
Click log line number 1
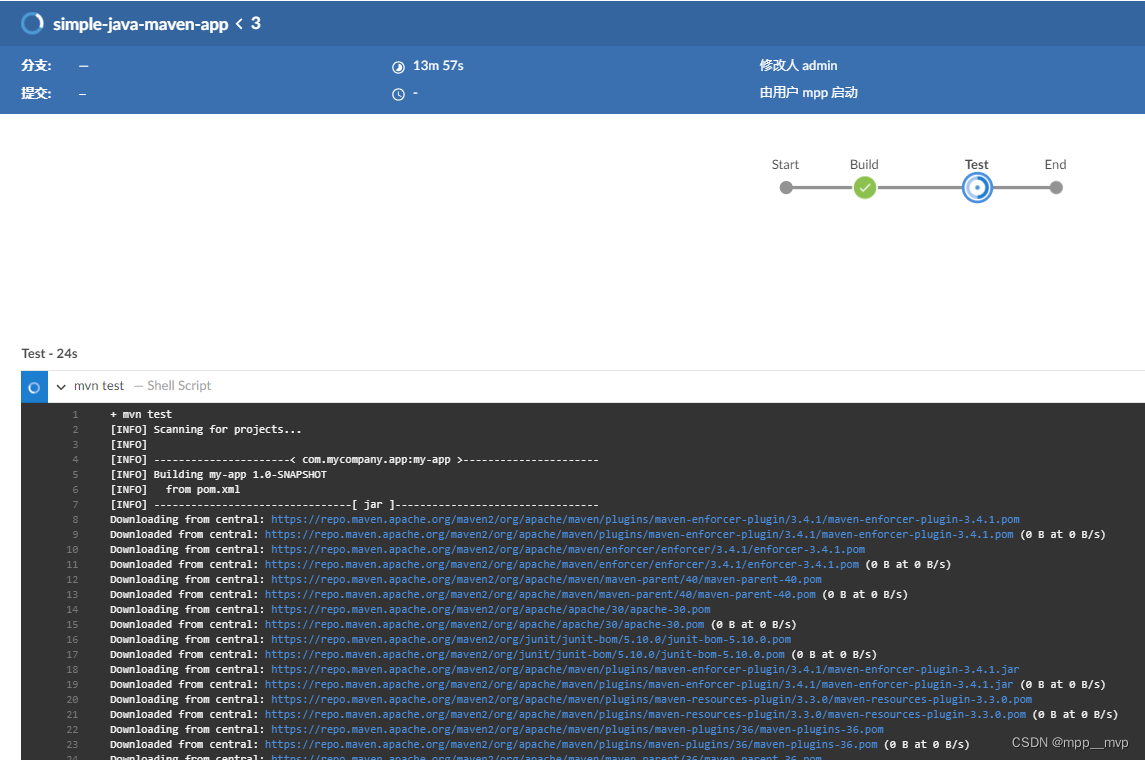coord(75,415)
